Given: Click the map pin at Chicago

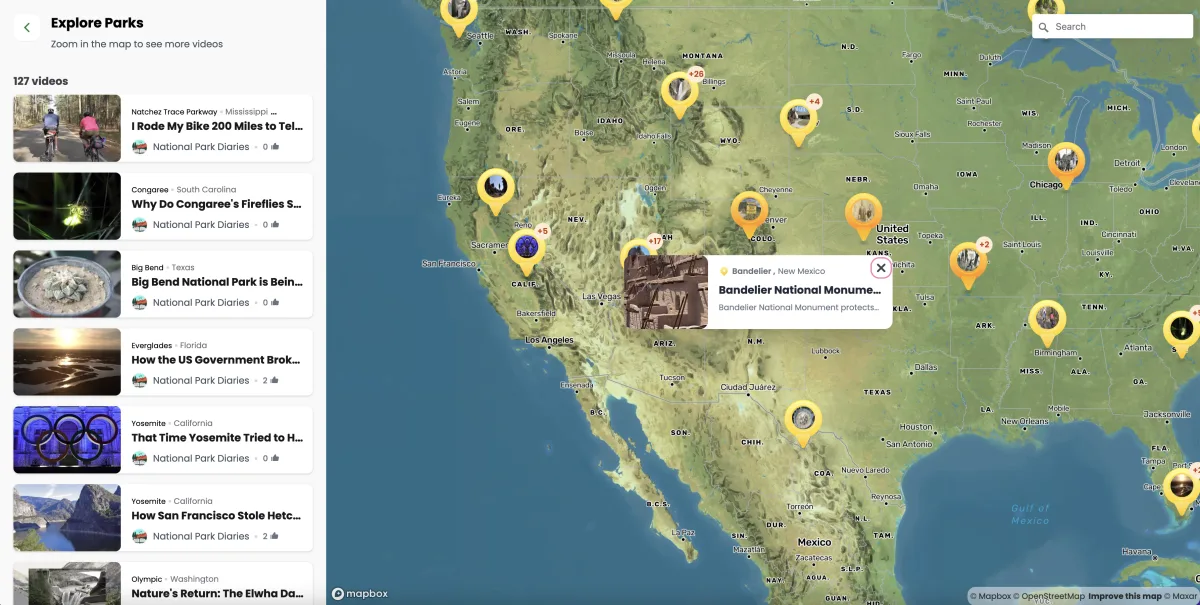Looking at the screenshot, I should (x=1066, y=164).
